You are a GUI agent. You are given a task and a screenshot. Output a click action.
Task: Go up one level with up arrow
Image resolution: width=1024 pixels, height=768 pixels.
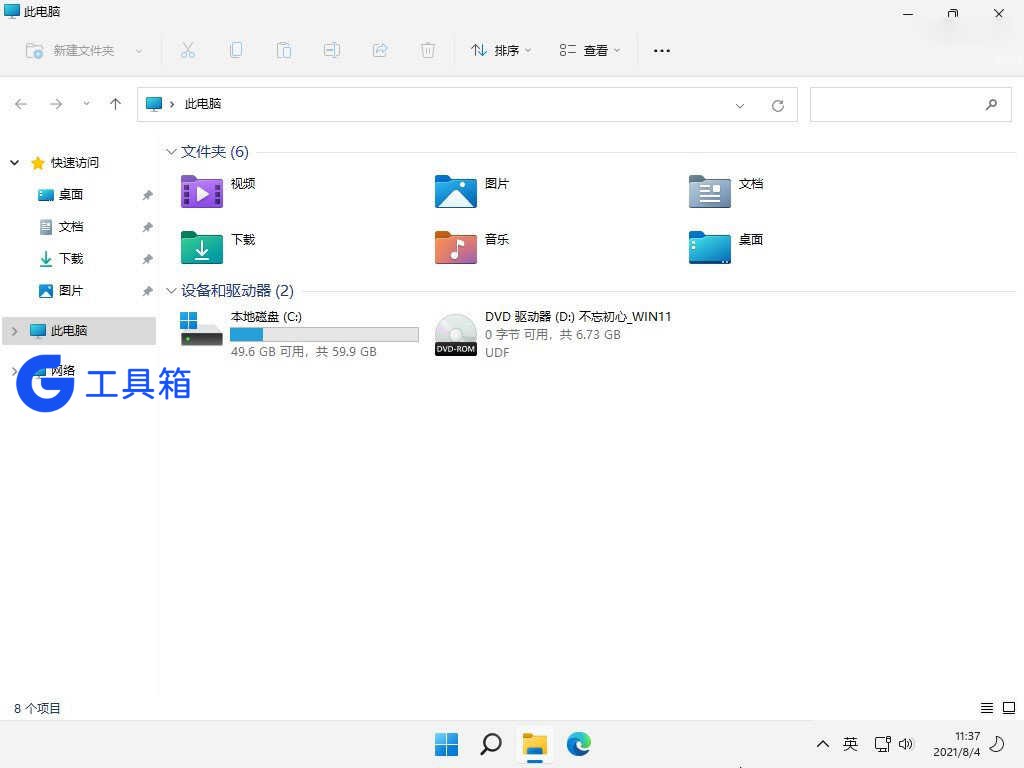(116, 104)
